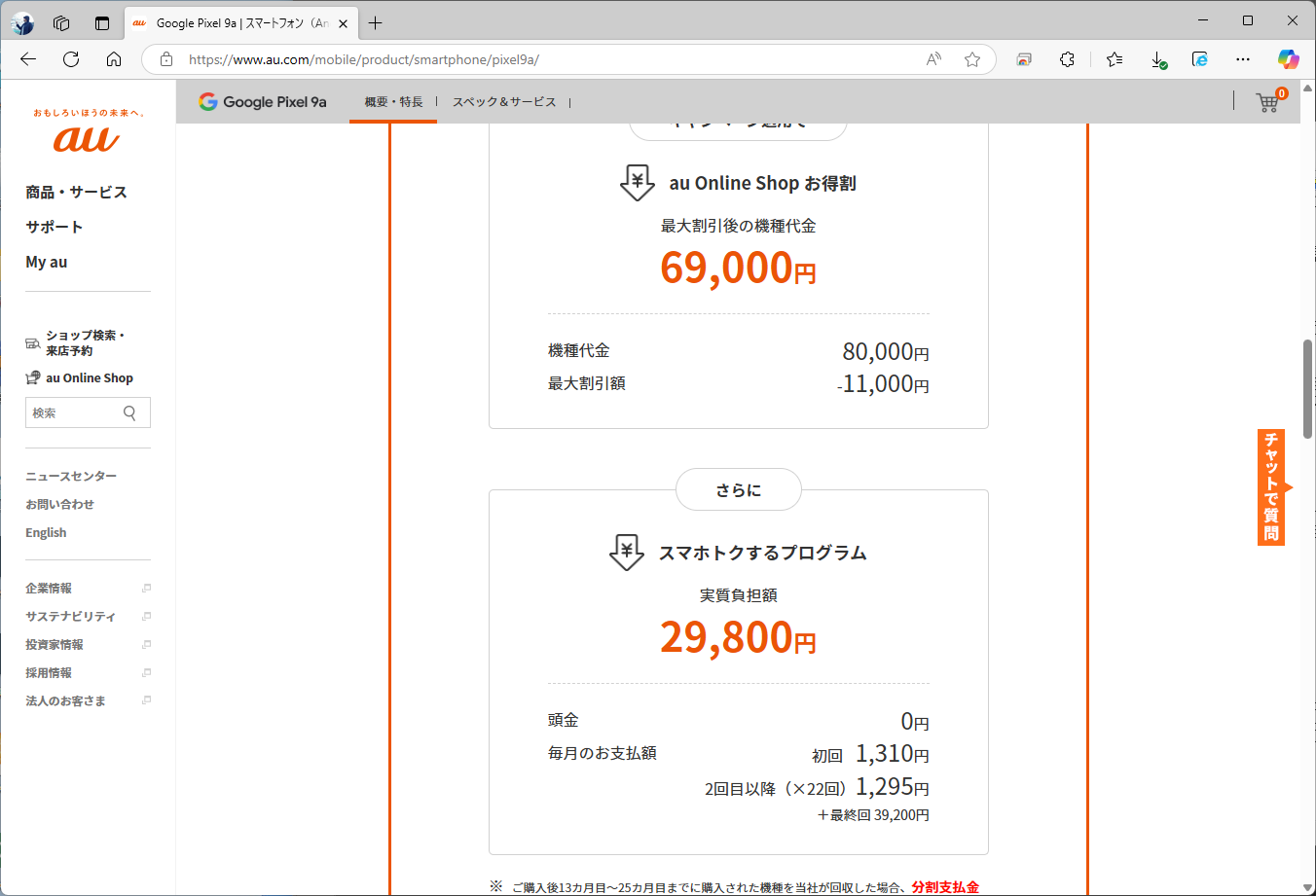Open browser extensions menu
The height and width of the screenshot is (896, 1316).
pyautogui.click(x=1067, y=59)
